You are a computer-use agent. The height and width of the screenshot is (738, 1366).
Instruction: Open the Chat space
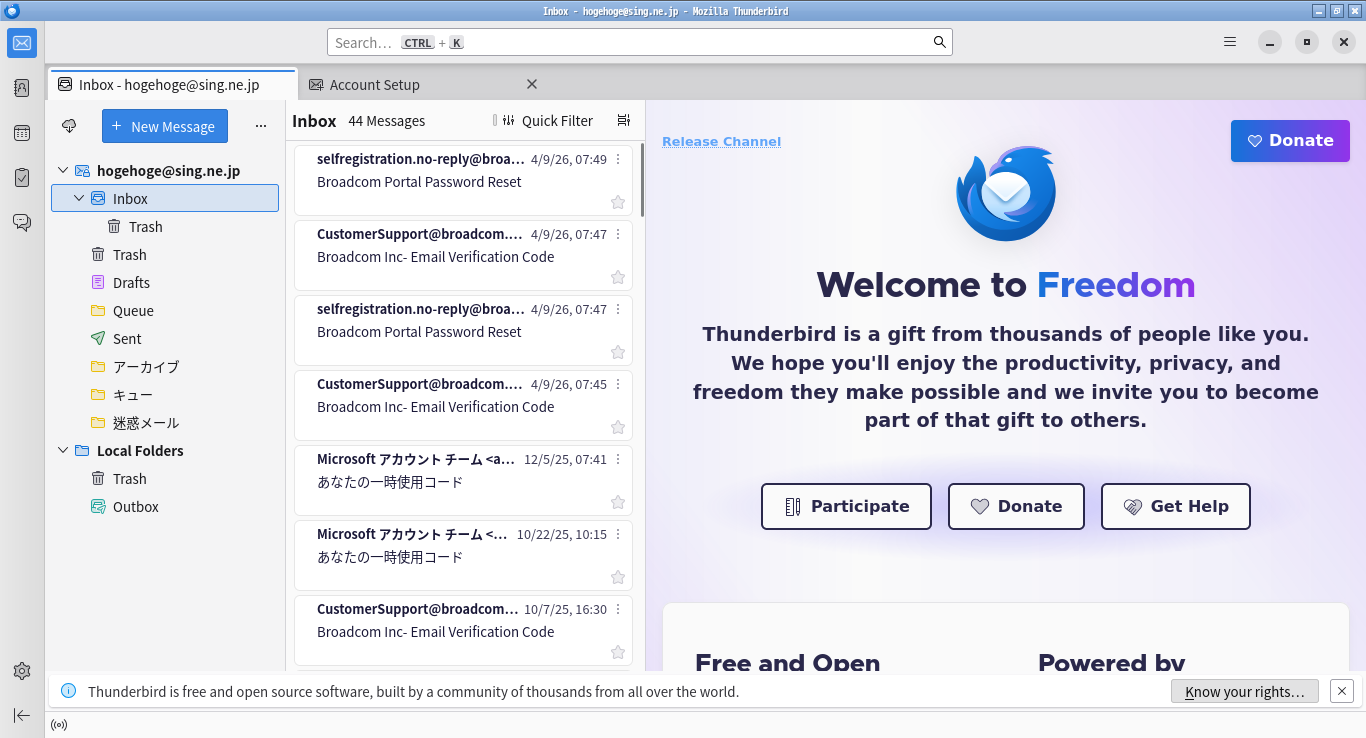pyautogui.click(x=21, y=222)
